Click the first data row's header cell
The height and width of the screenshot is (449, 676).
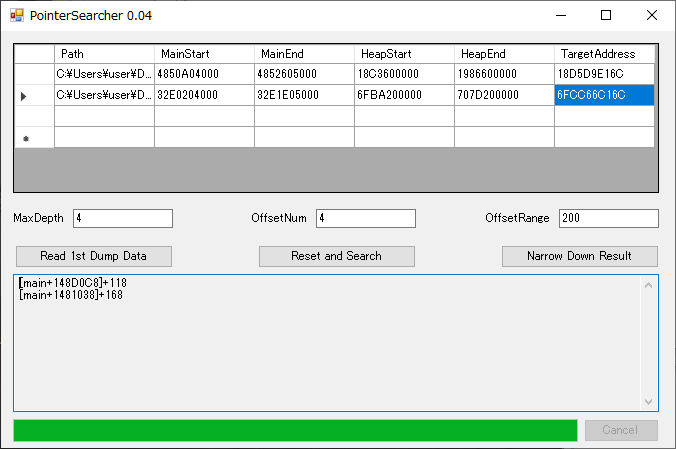(34, 74)
